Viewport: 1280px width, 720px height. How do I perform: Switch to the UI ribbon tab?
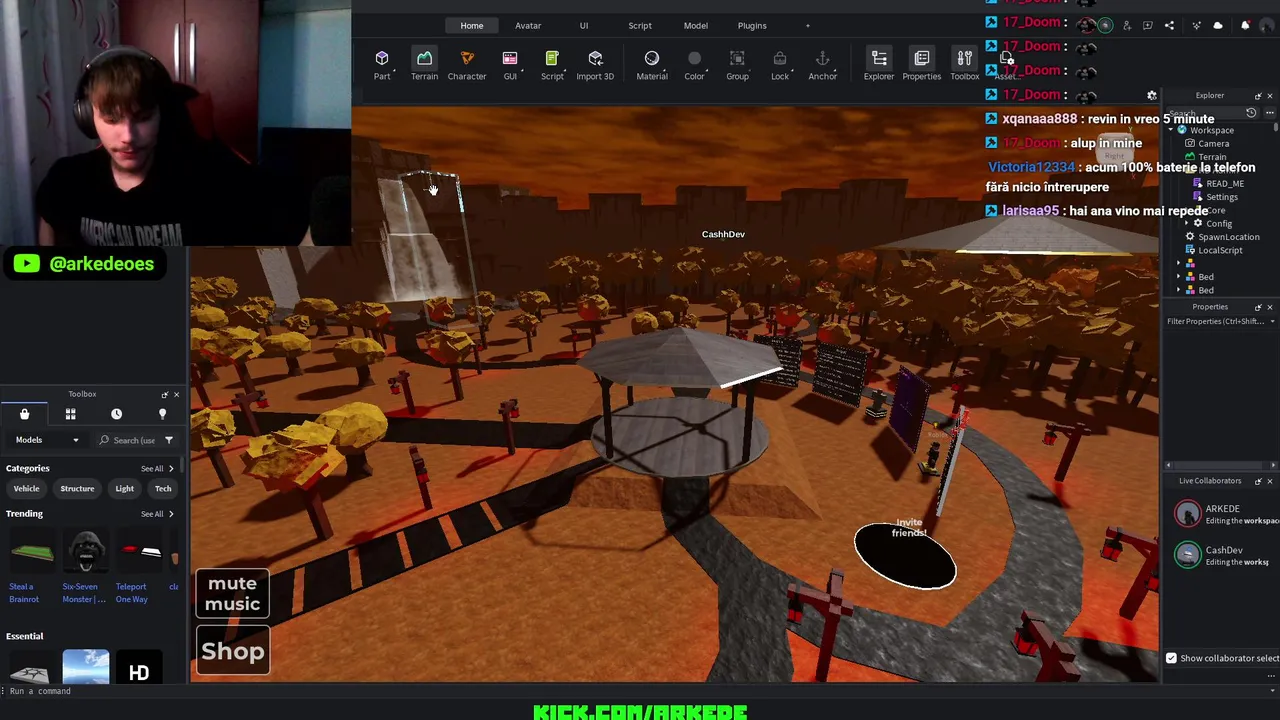coord(584,25)
